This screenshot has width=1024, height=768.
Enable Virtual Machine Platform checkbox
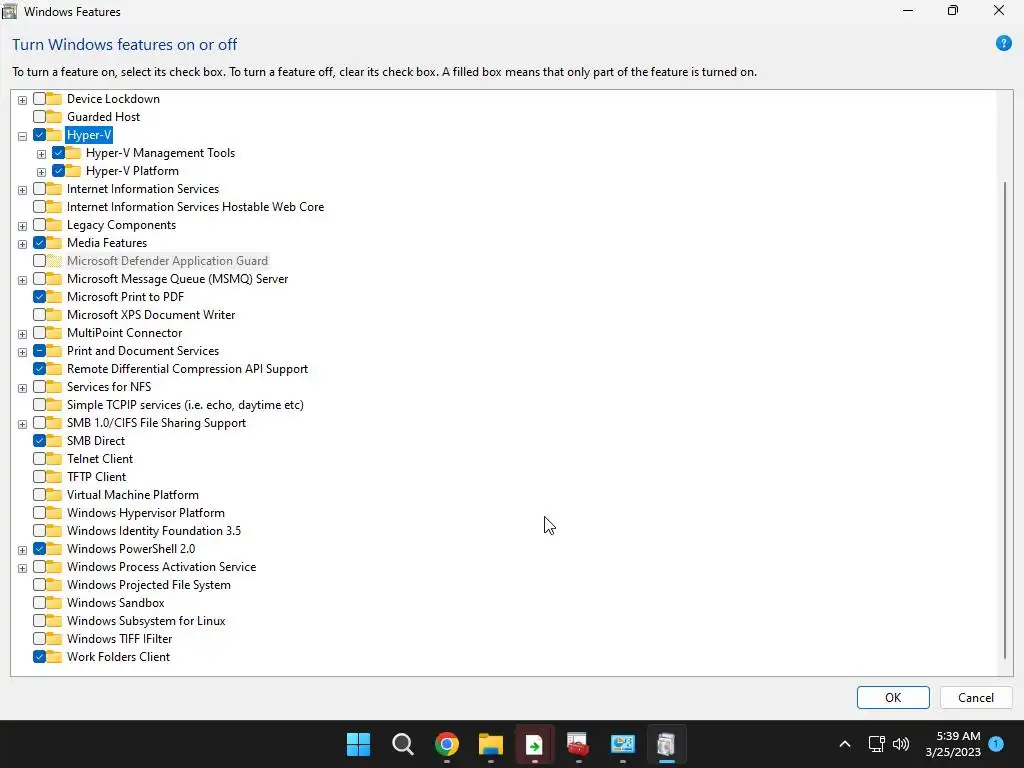(39, 494)
